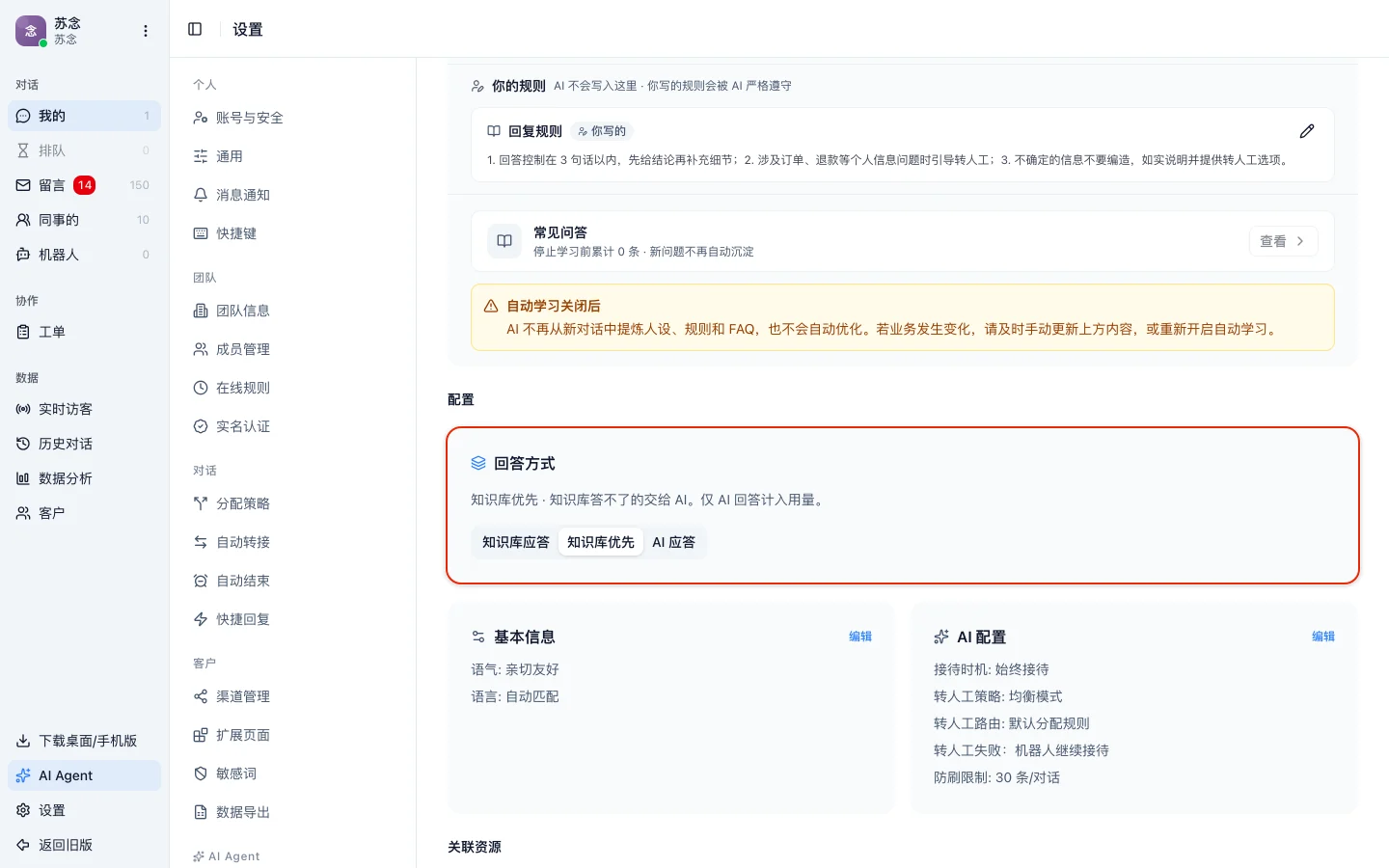Viewport: 1389px width, 868px height.
Task: Click the 快捷回复 lightning icon
Action: [201, 619]
